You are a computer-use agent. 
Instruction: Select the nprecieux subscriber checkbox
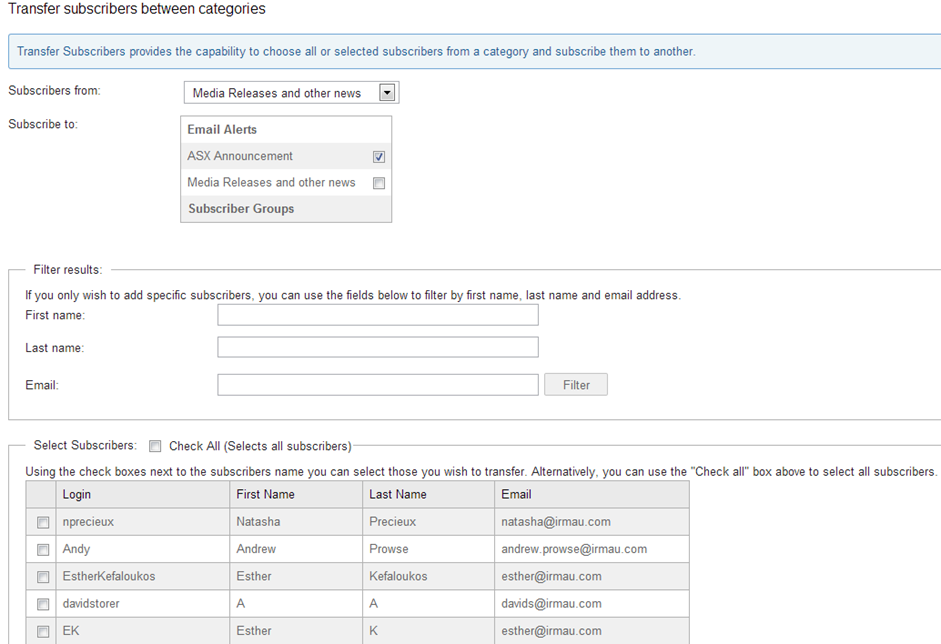pyautogui.click(x=43, y=522)
